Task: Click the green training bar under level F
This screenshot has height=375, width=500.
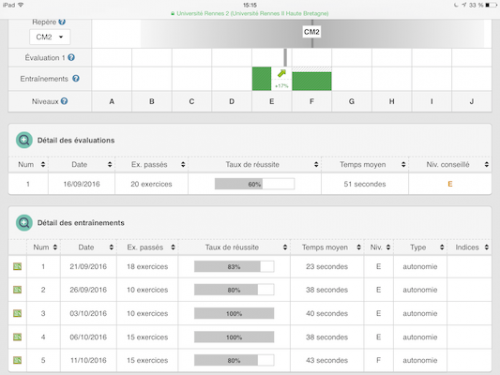Action: (312, 81)
